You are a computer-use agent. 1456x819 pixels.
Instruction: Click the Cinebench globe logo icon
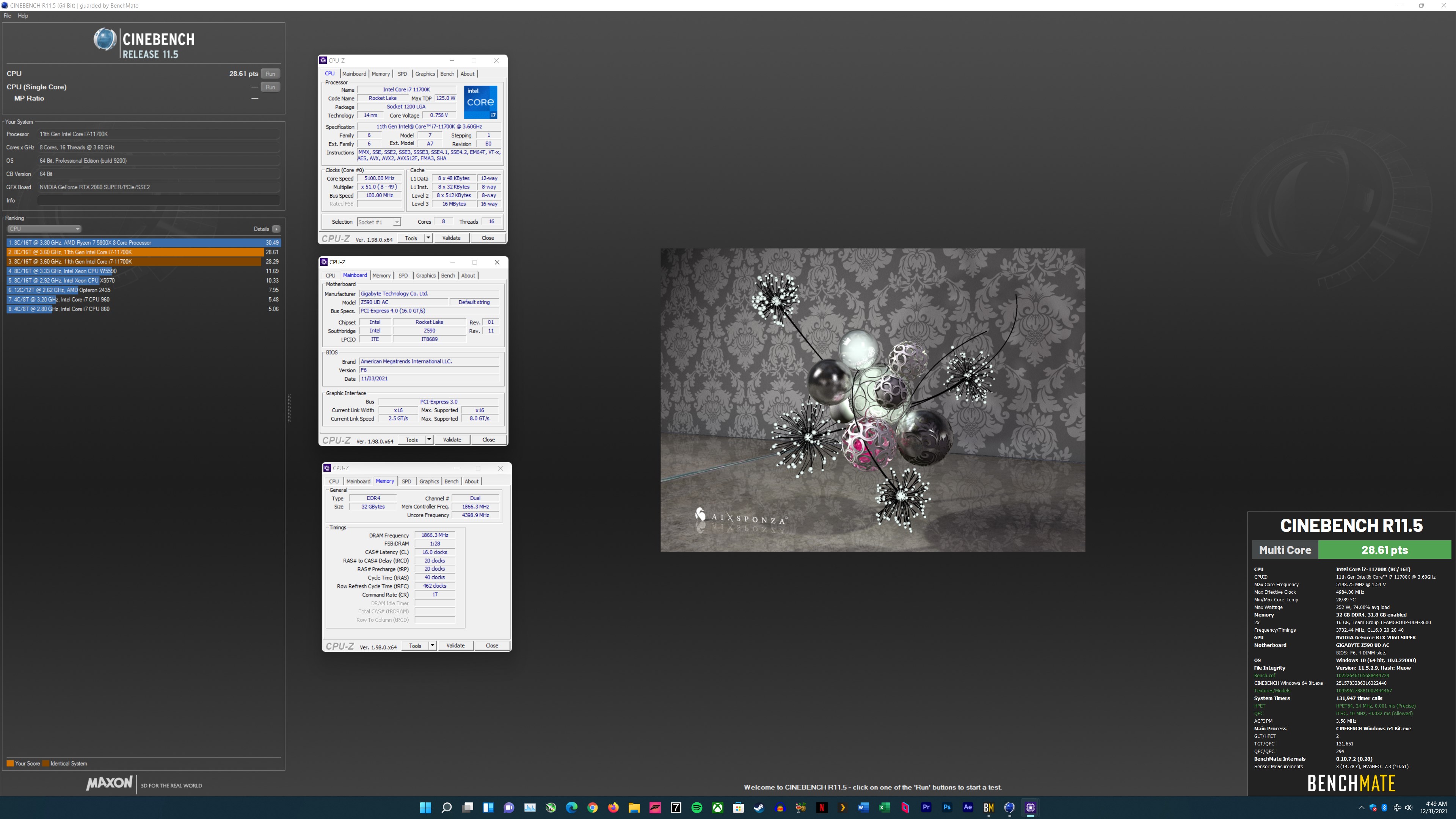[105, 39]
